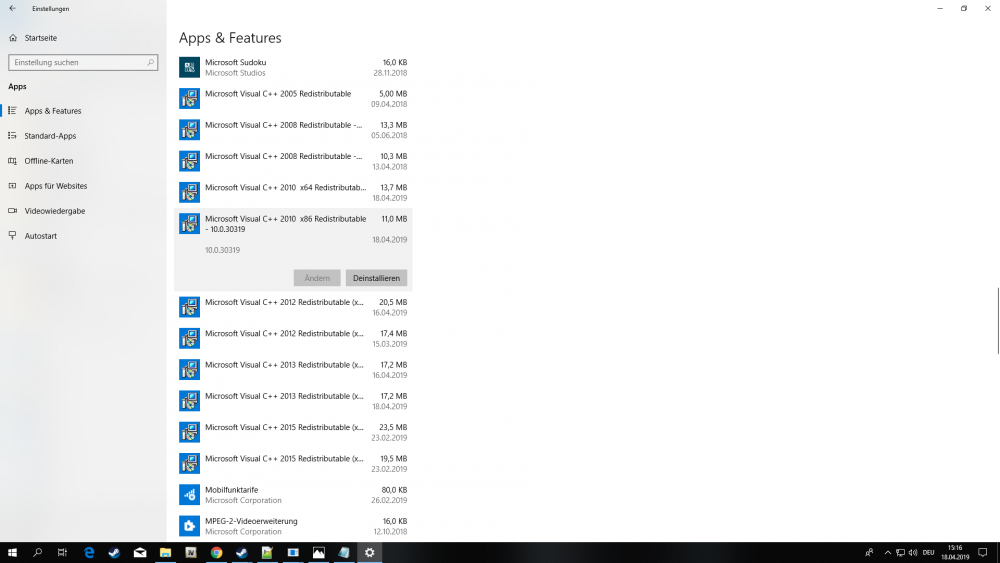
Task: Show hidden system tray icons
Action: pyautogui.click(x=888, y=553)
